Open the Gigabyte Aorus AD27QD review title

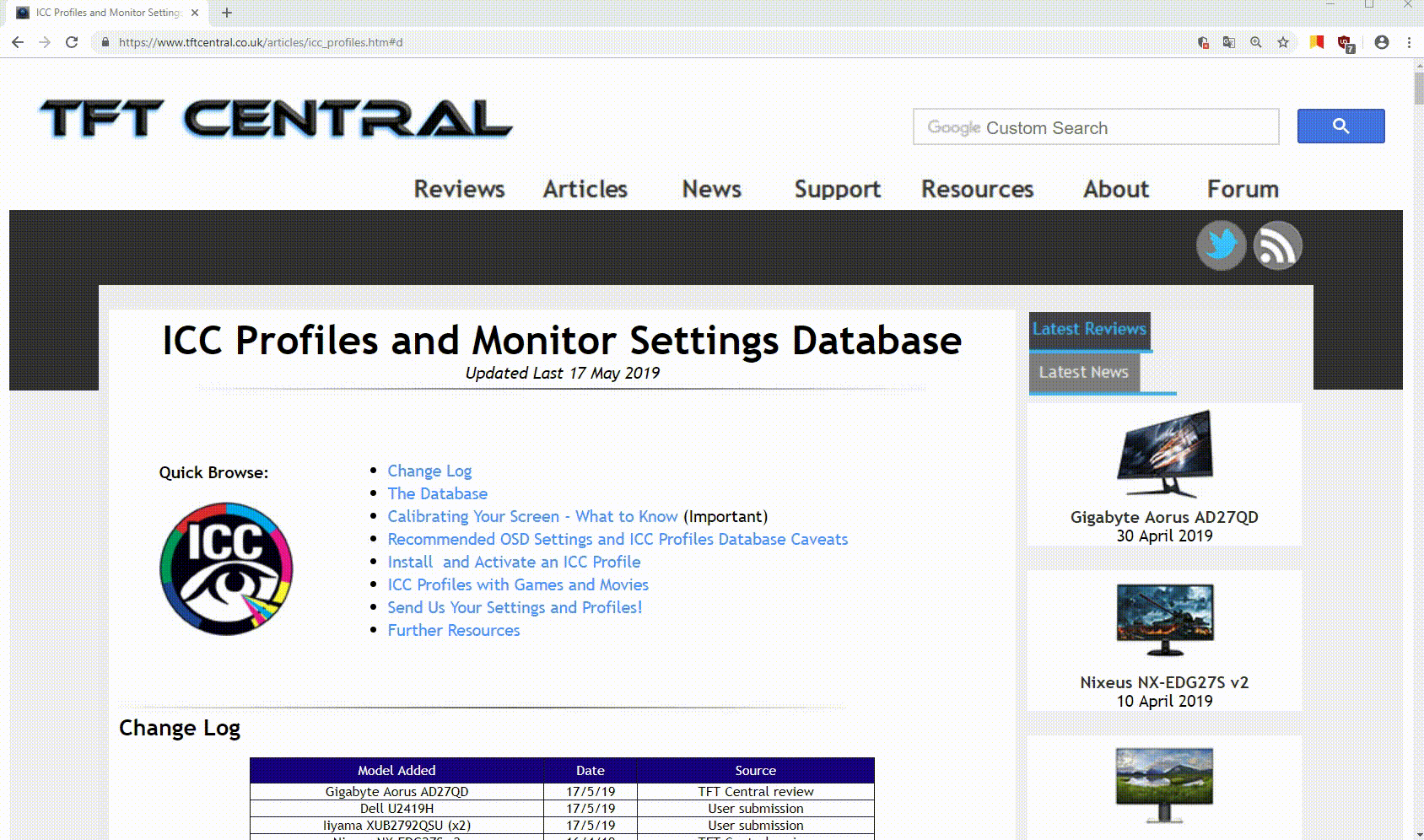pyautogui.click(x=1164, y=517)
